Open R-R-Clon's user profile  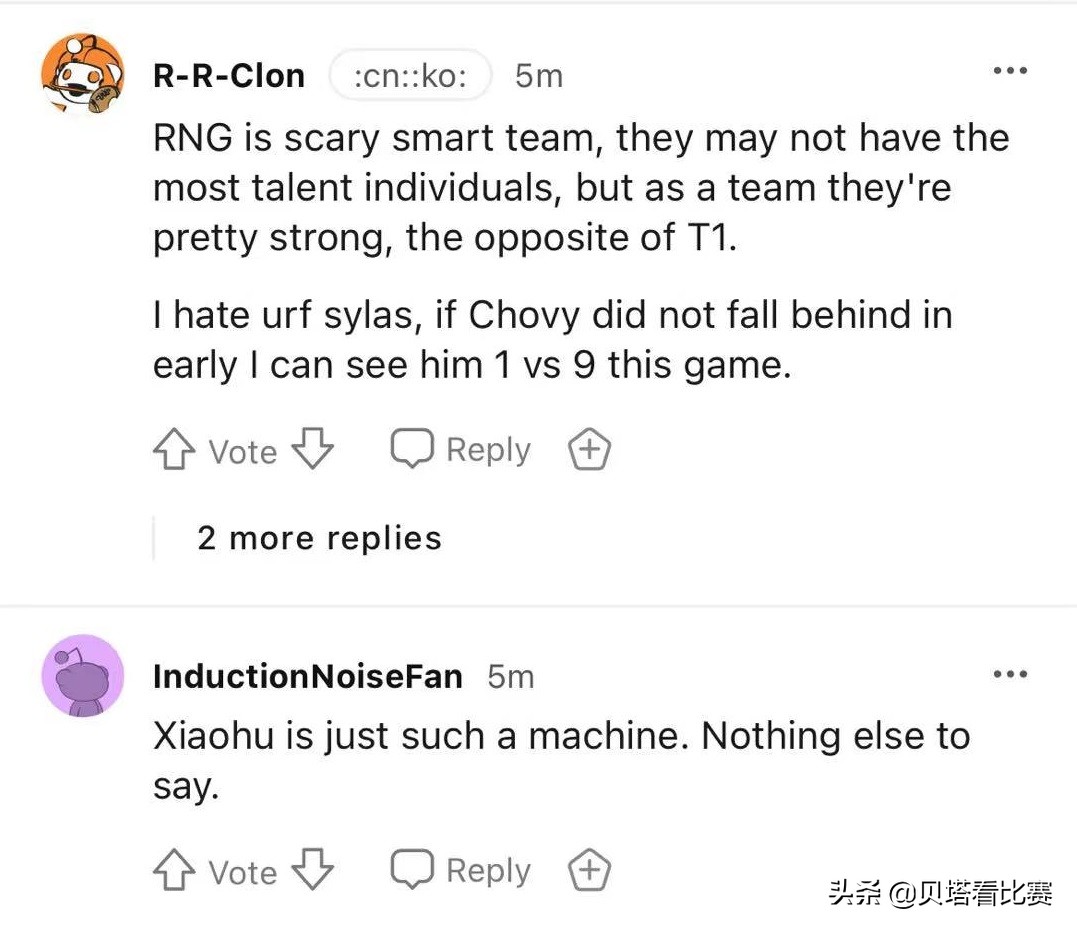click(228, 74)
